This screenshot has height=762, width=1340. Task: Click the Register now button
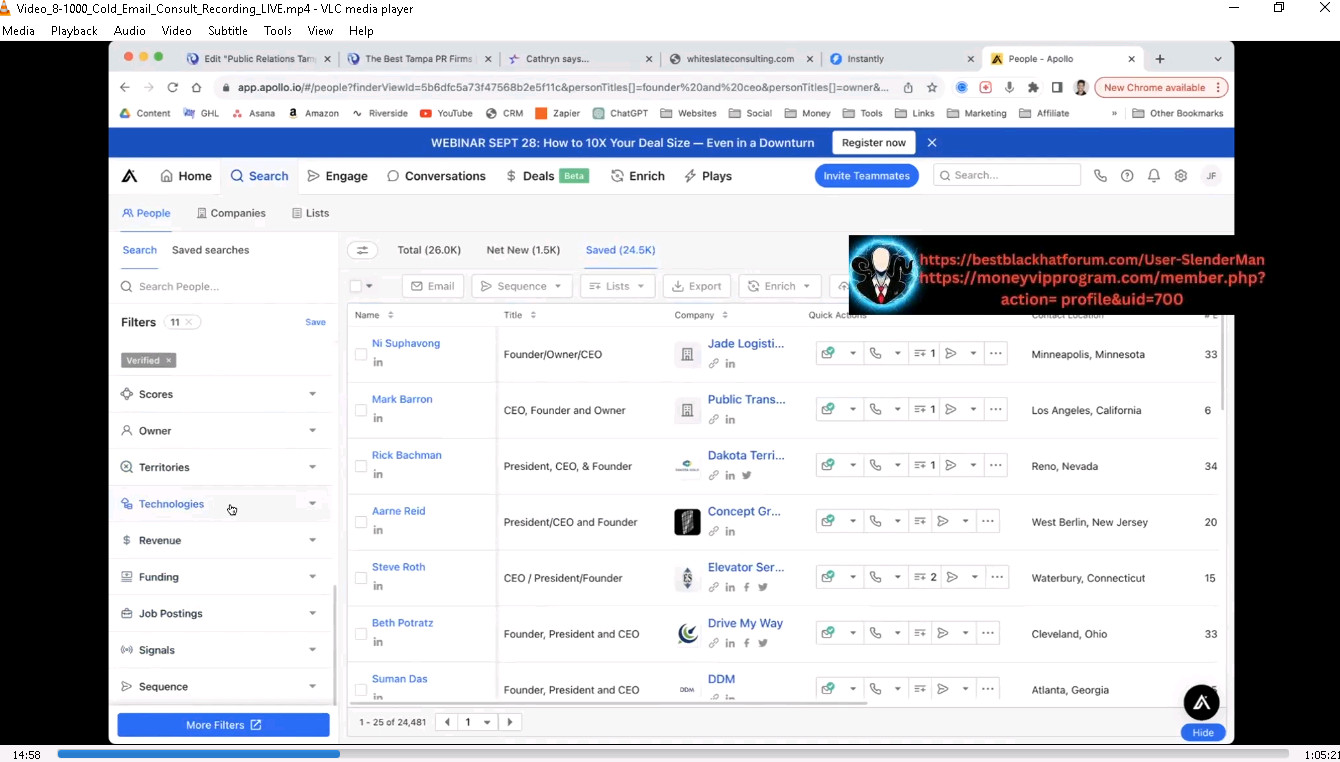(x=874, y=143)
